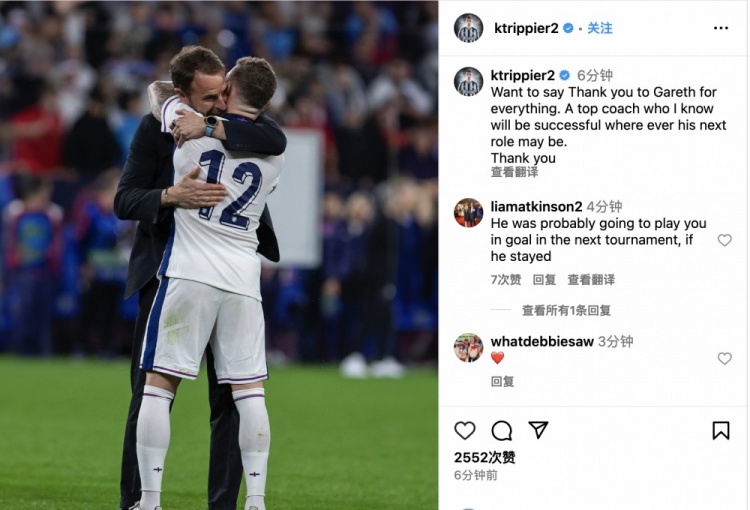
Task: Save post with bookmark icon
Action: pos(721,431)
